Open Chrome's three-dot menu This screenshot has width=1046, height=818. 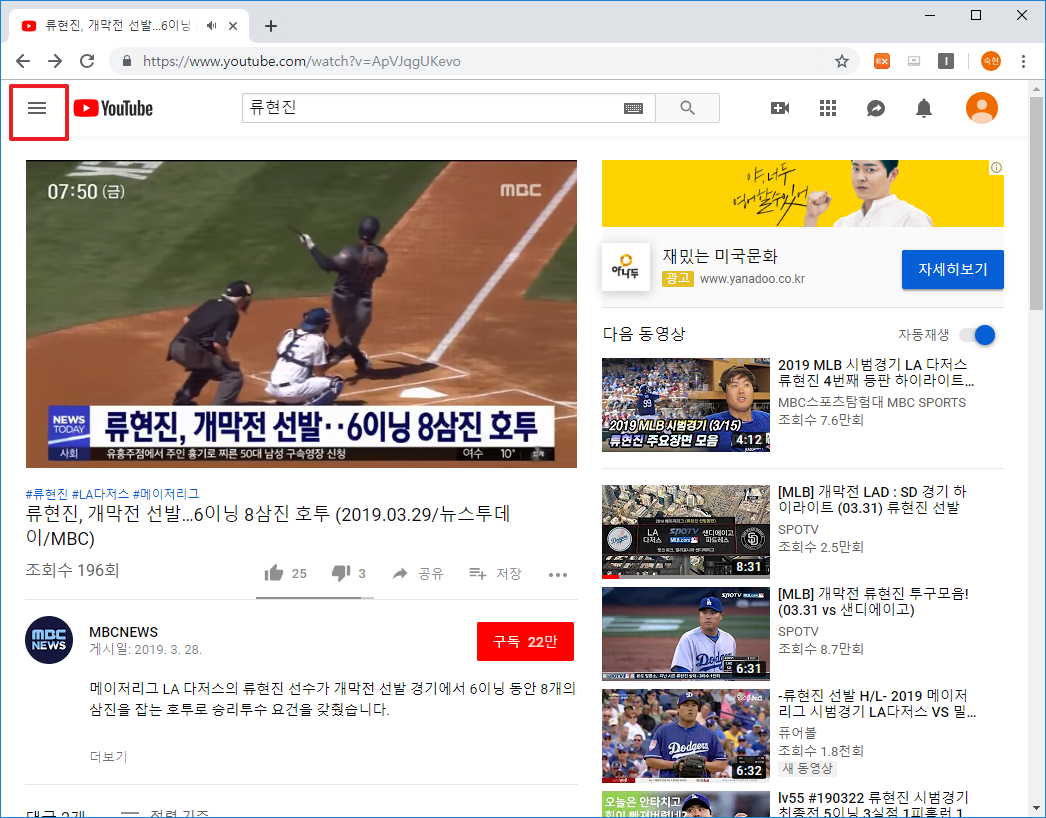point(1023,61)
